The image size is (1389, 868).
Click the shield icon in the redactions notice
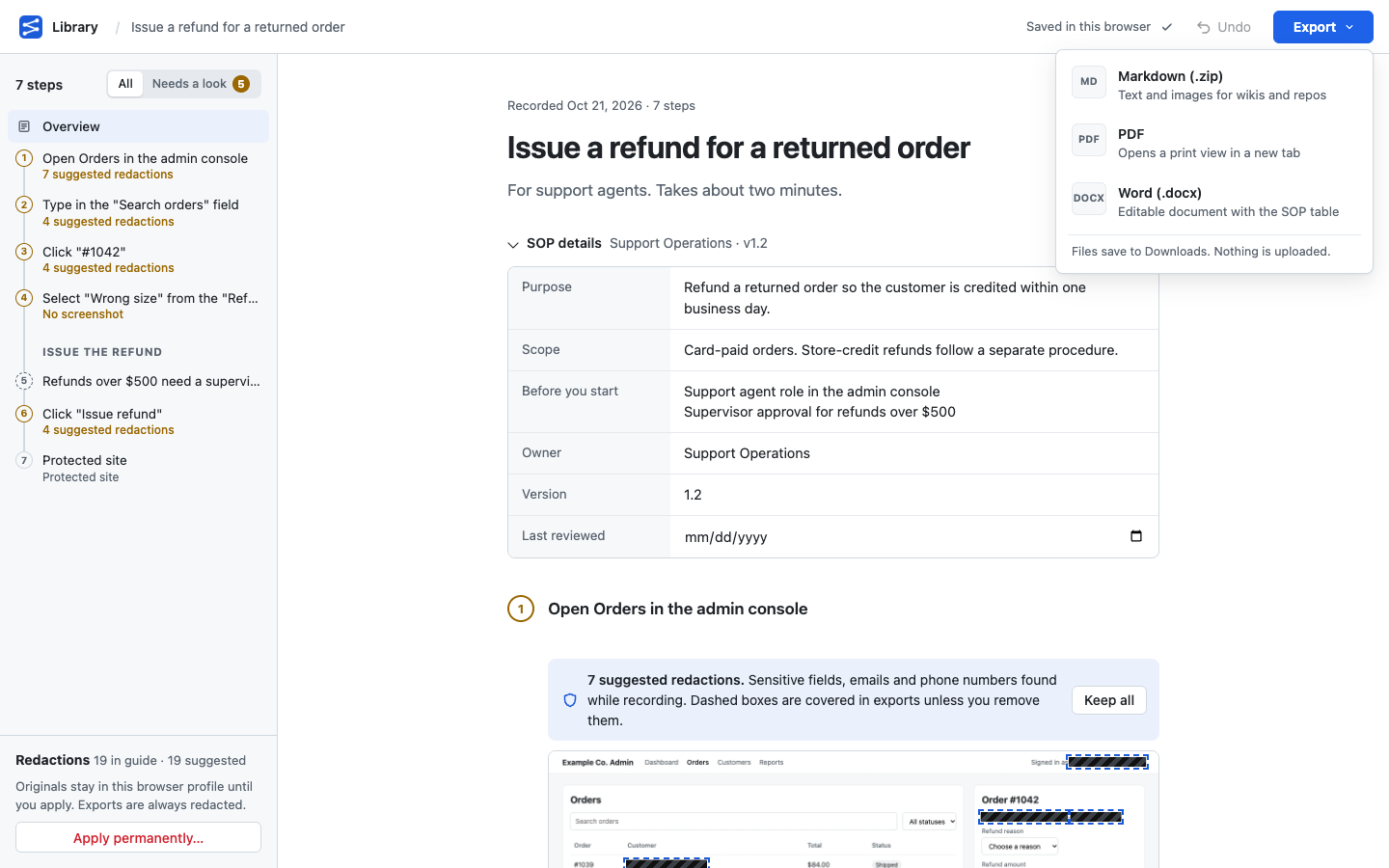click(x=570, y=700)
